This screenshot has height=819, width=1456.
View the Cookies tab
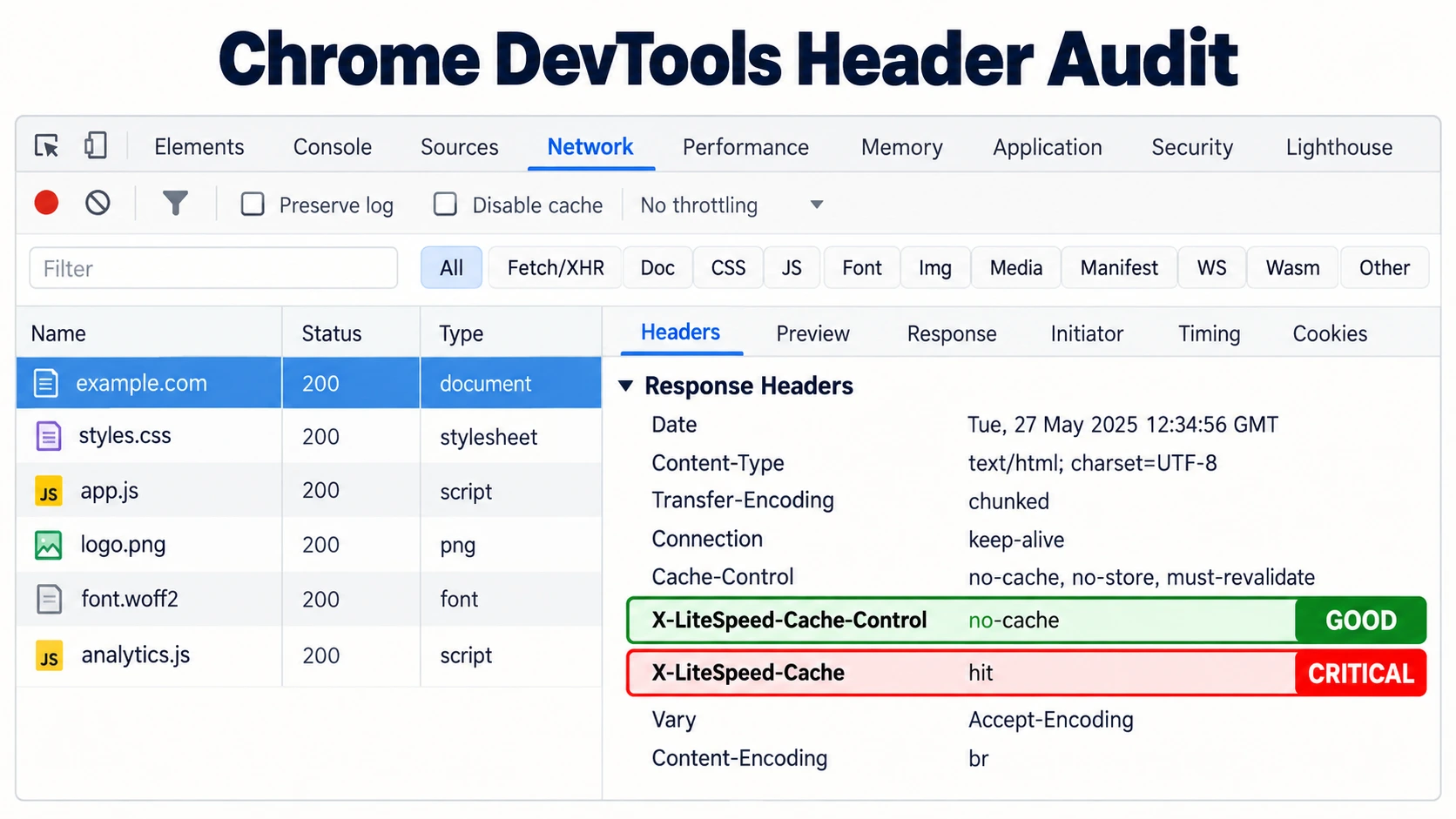(1330, 333)
